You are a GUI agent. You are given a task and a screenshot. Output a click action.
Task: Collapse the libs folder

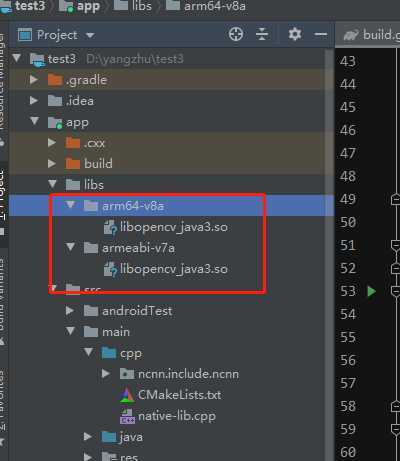point(53,184)
